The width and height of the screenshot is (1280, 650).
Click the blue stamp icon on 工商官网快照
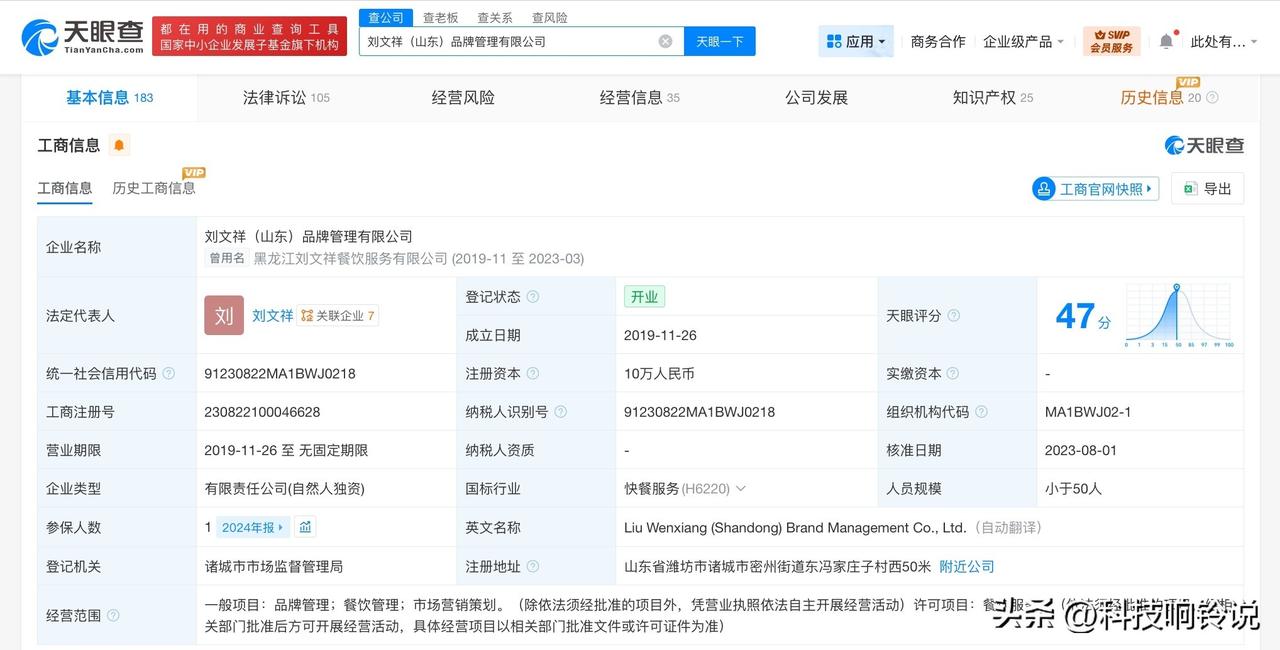(x=1044, y=188)
